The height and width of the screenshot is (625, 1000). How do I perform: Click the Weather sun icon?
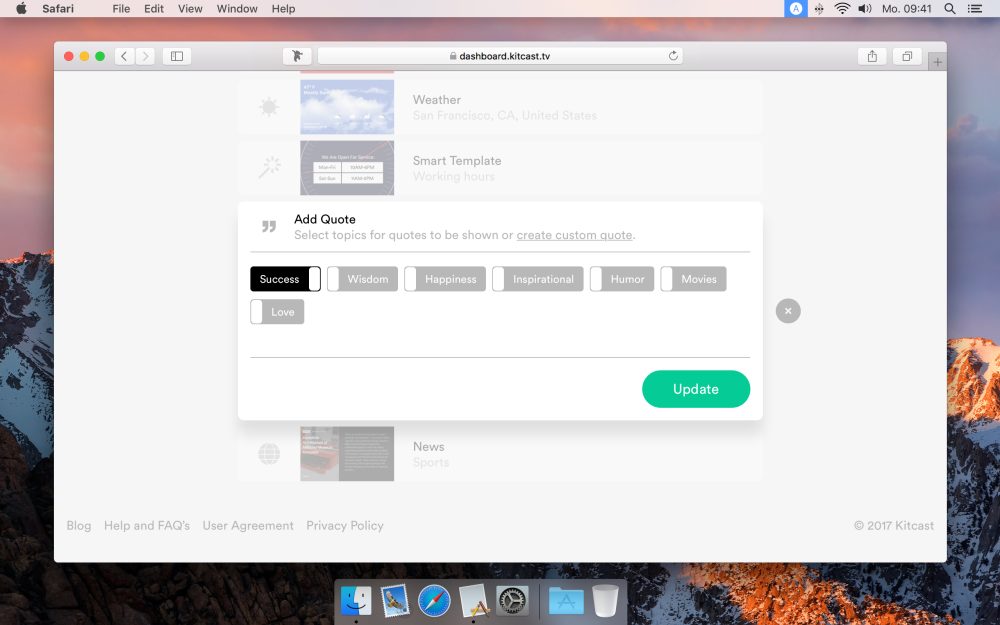[269, 107]
